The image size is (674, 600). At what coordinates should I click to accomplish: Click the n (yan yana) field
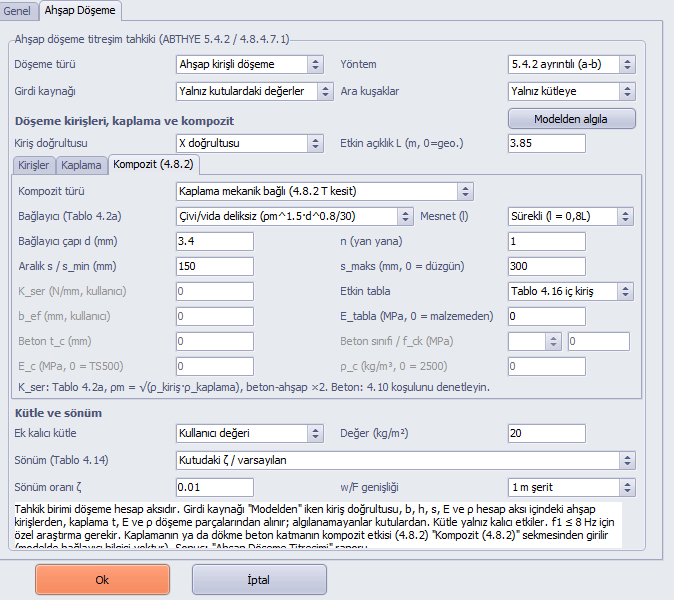coord(546,241)
